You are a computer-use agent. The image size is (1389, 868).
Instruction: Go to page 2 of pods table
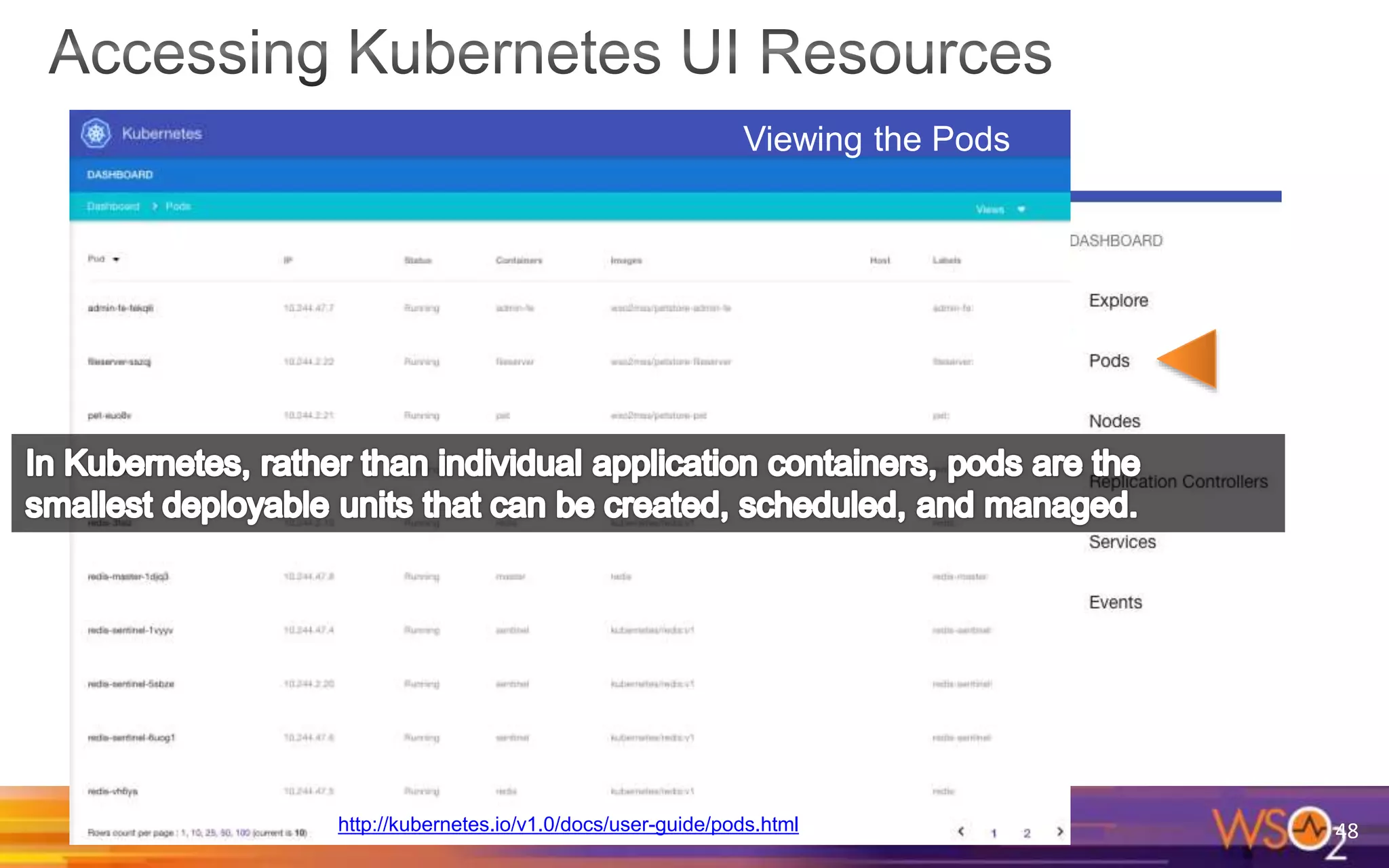(x=1027, y=833)
